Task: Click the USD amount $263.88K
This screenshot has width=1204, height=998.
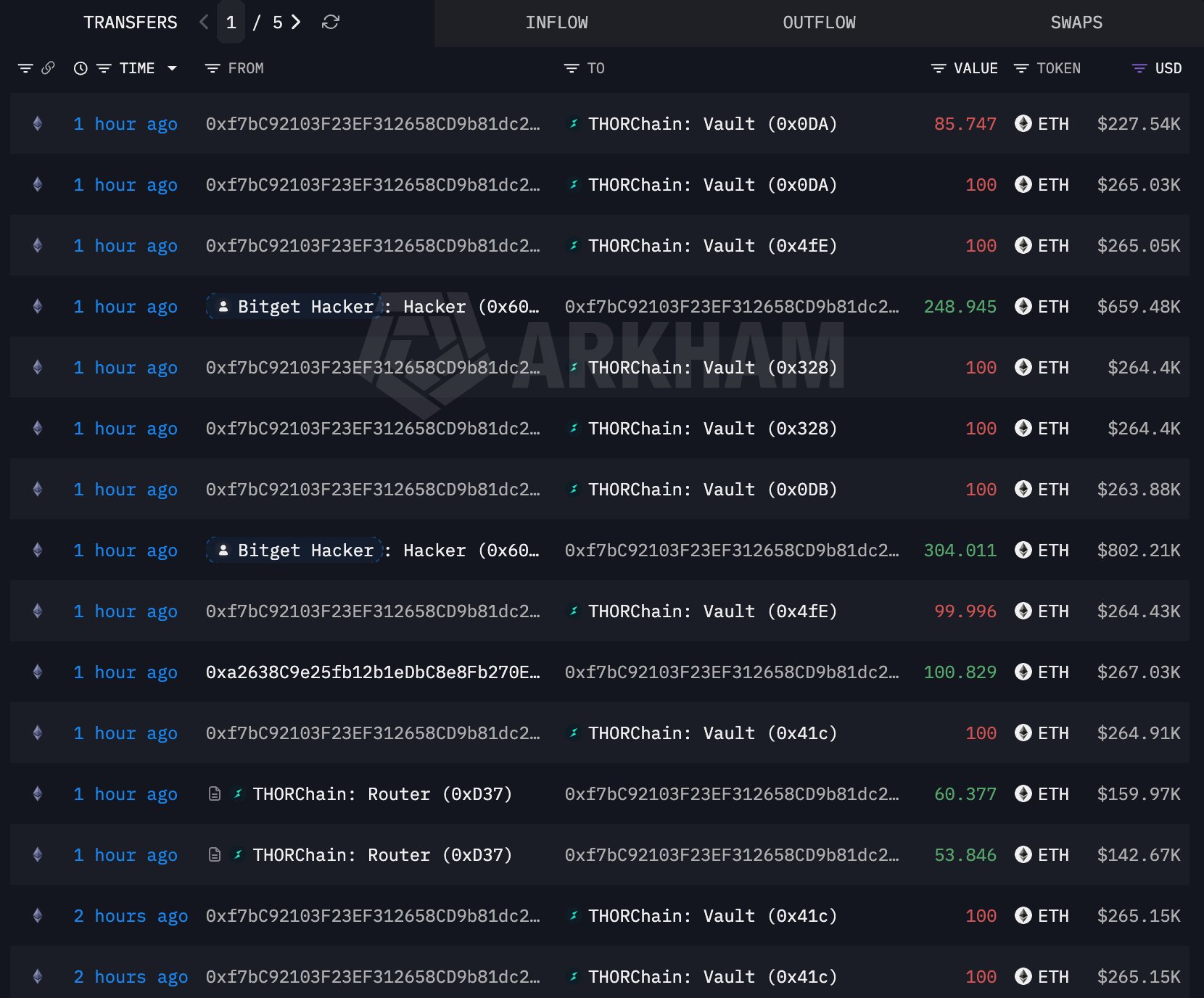Action: tap(1139, 489)
